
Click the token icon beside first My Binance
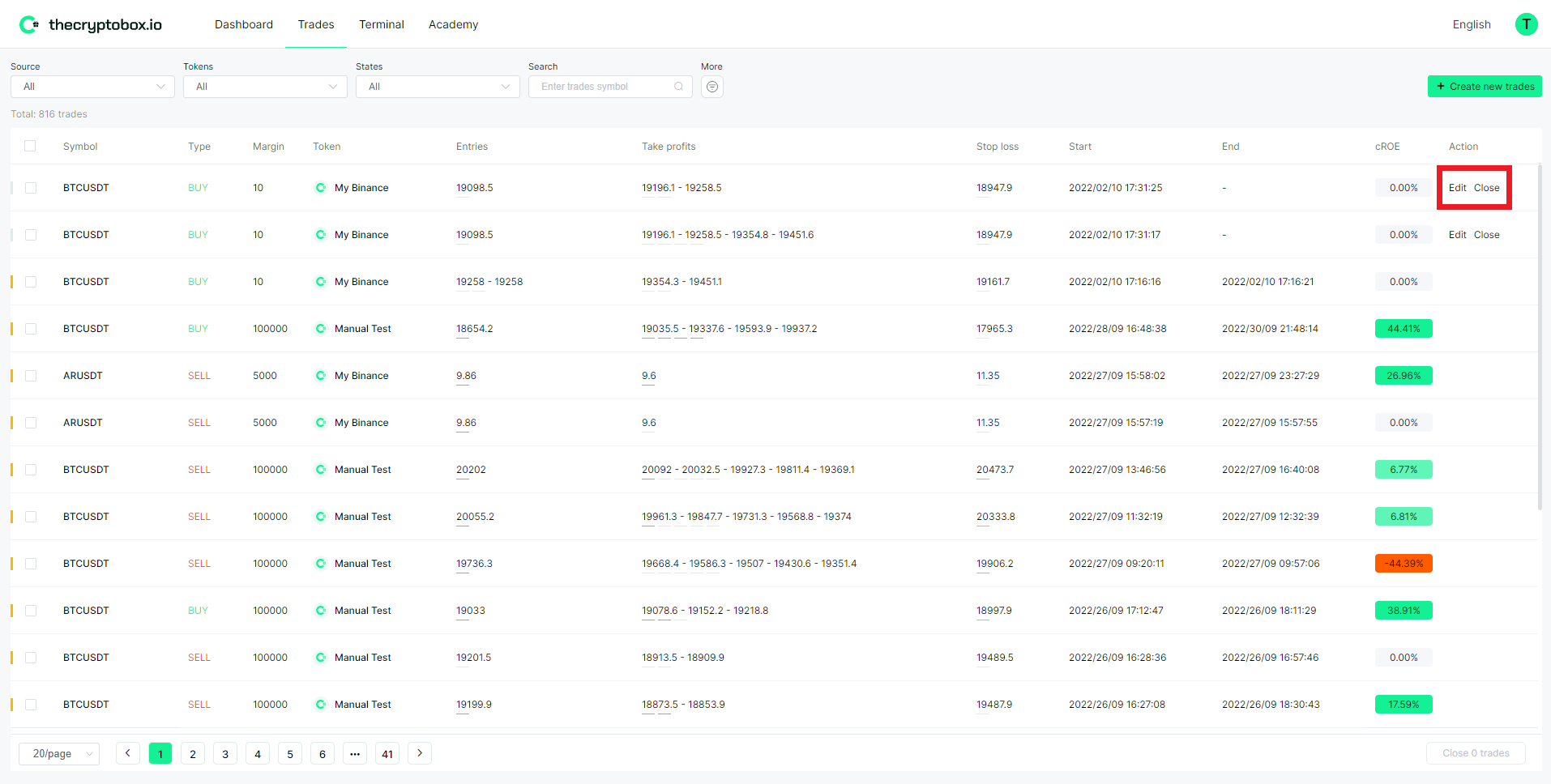coord(321,188)
